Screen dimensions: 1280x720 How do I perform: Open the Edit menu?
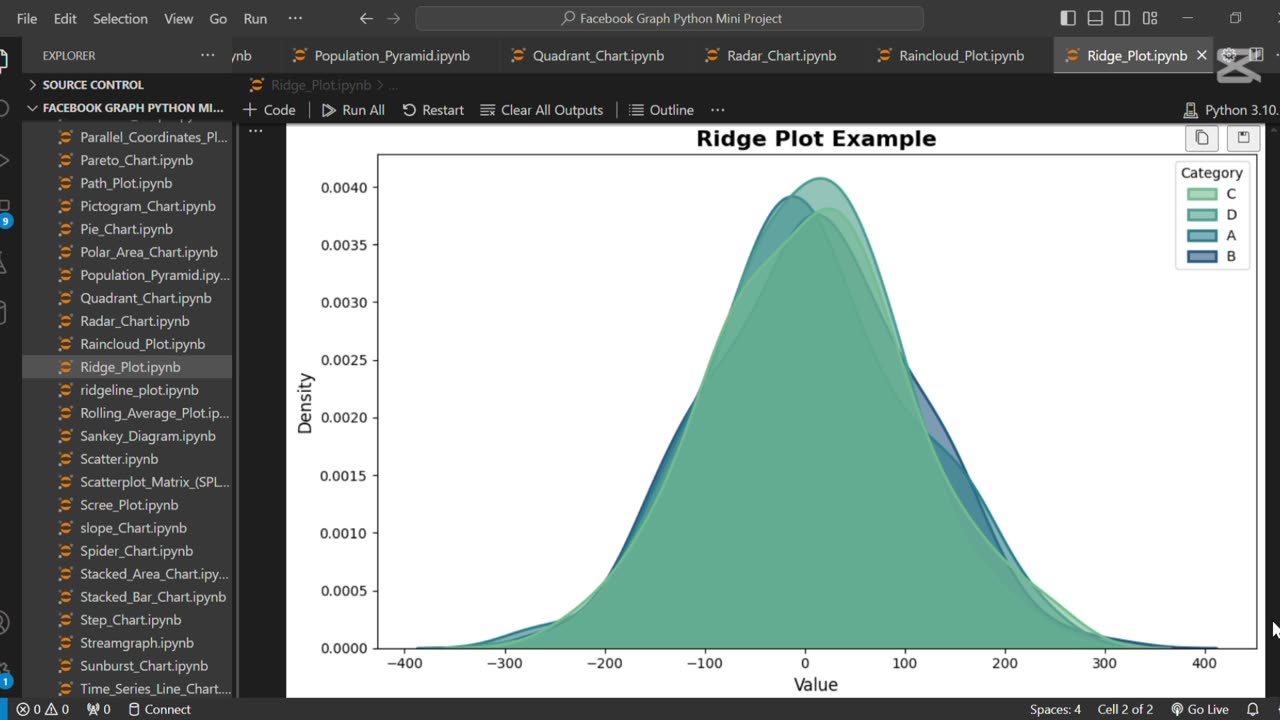[65, 19]
